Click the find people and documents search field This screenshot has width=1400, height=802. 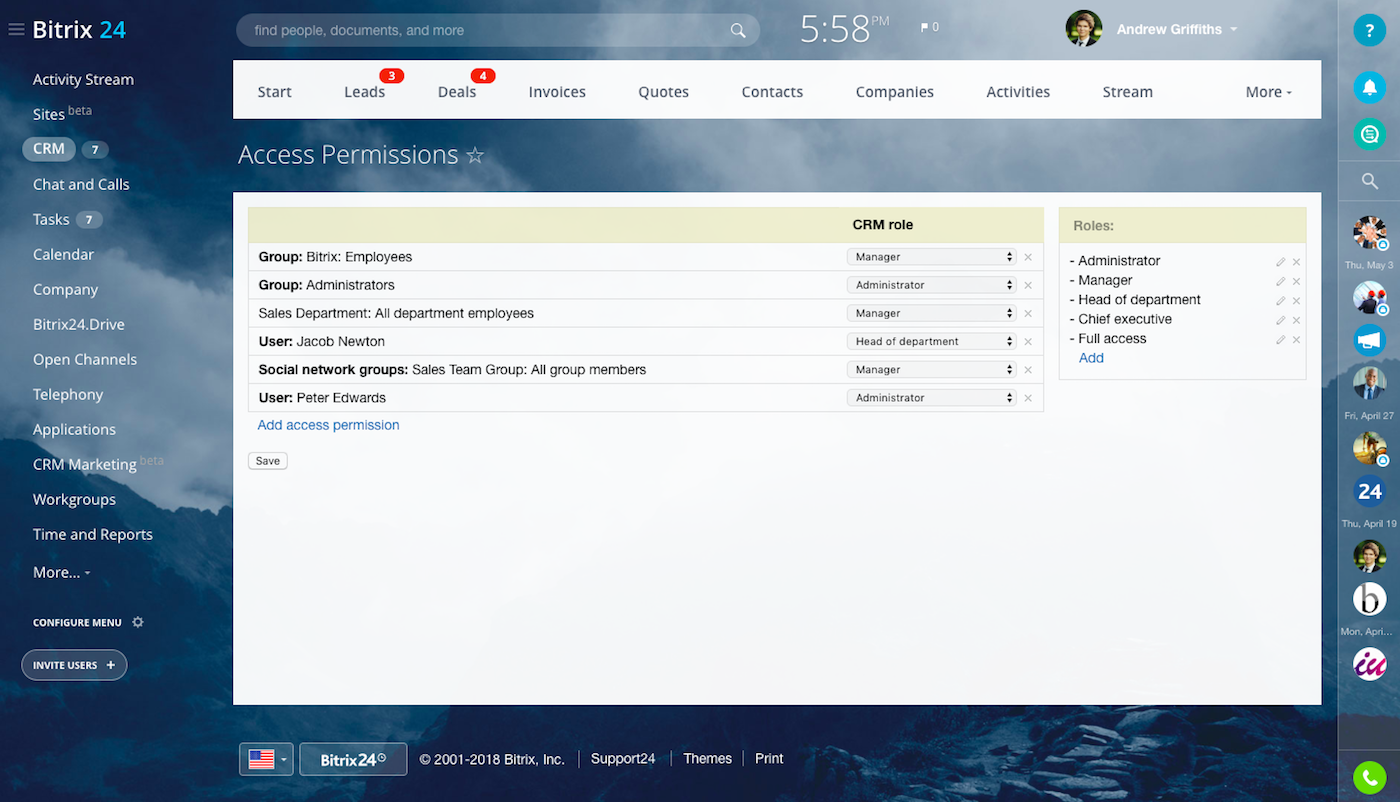point(480,31)
